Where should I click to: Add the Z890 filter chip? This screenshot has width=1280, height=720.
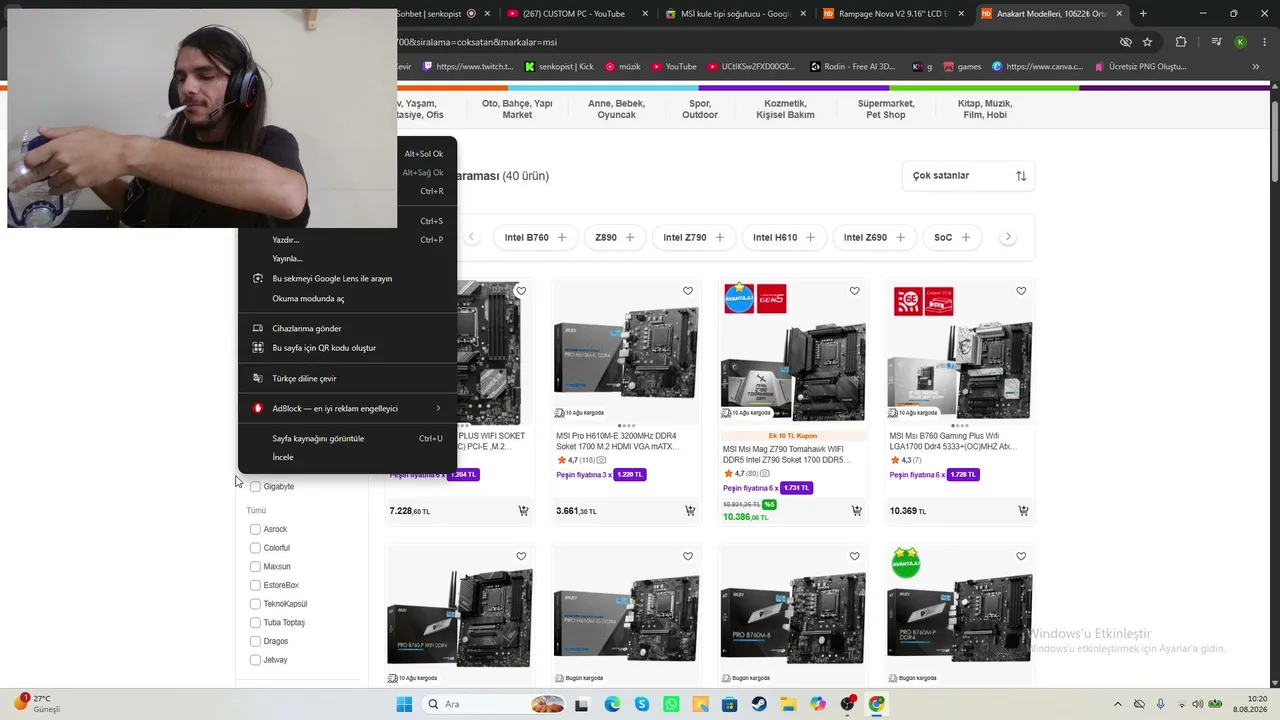(x=614, y=238)
